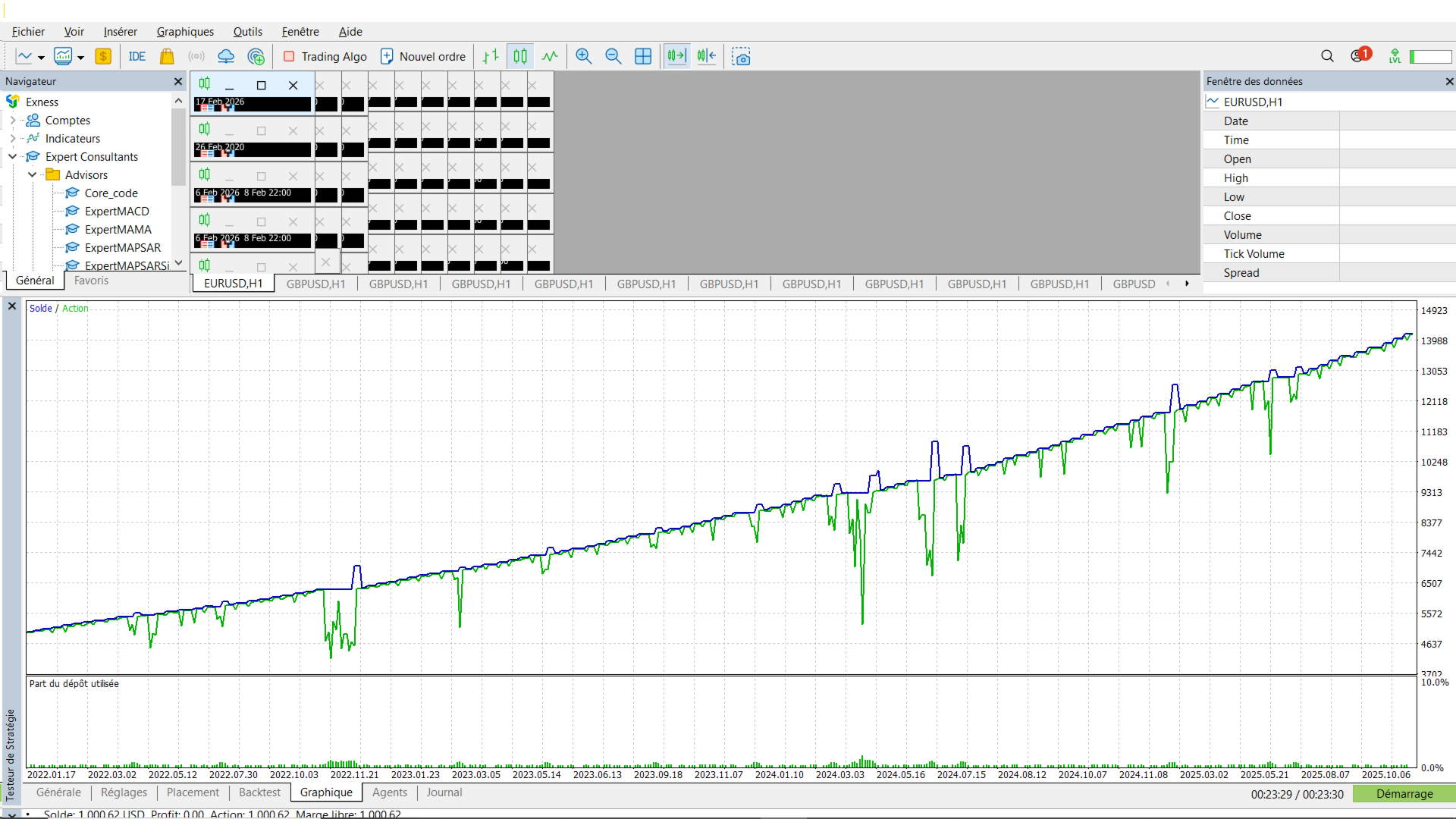Image resolution: width=1456 pixels, height=819 pixels.
Task: Take a chart screenshot with the camera icon
Action: (741, 56)
